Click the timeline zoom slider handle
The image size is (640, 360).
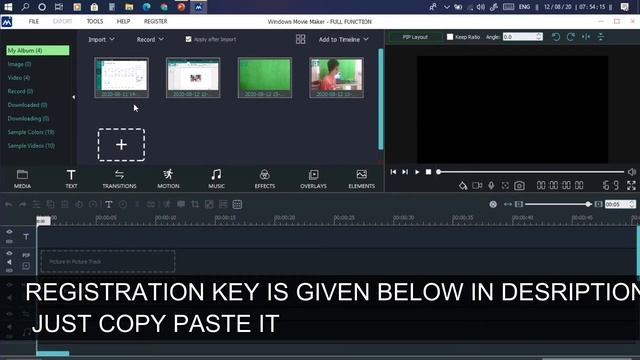pyautogui.click(x=588, y=204)
